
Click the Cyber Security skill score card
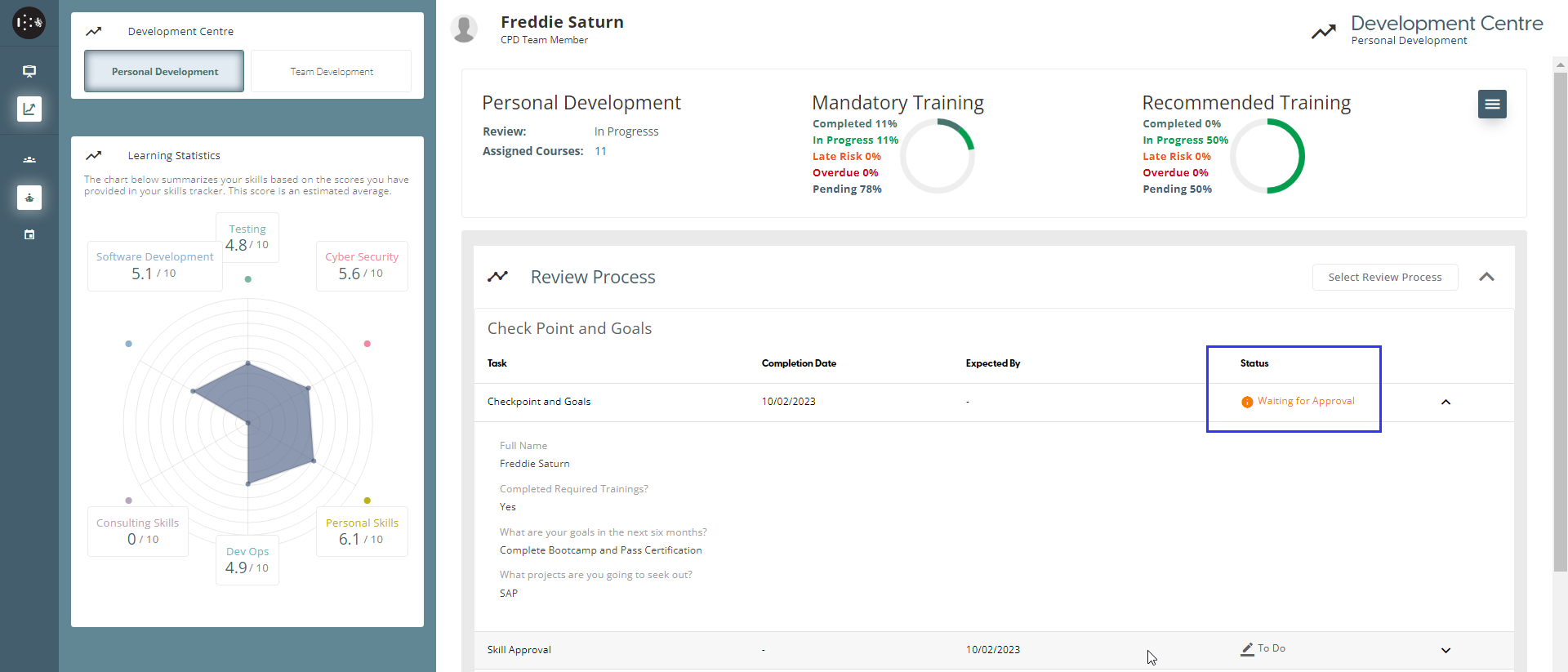pyautogui.click(x=362, y=265)
